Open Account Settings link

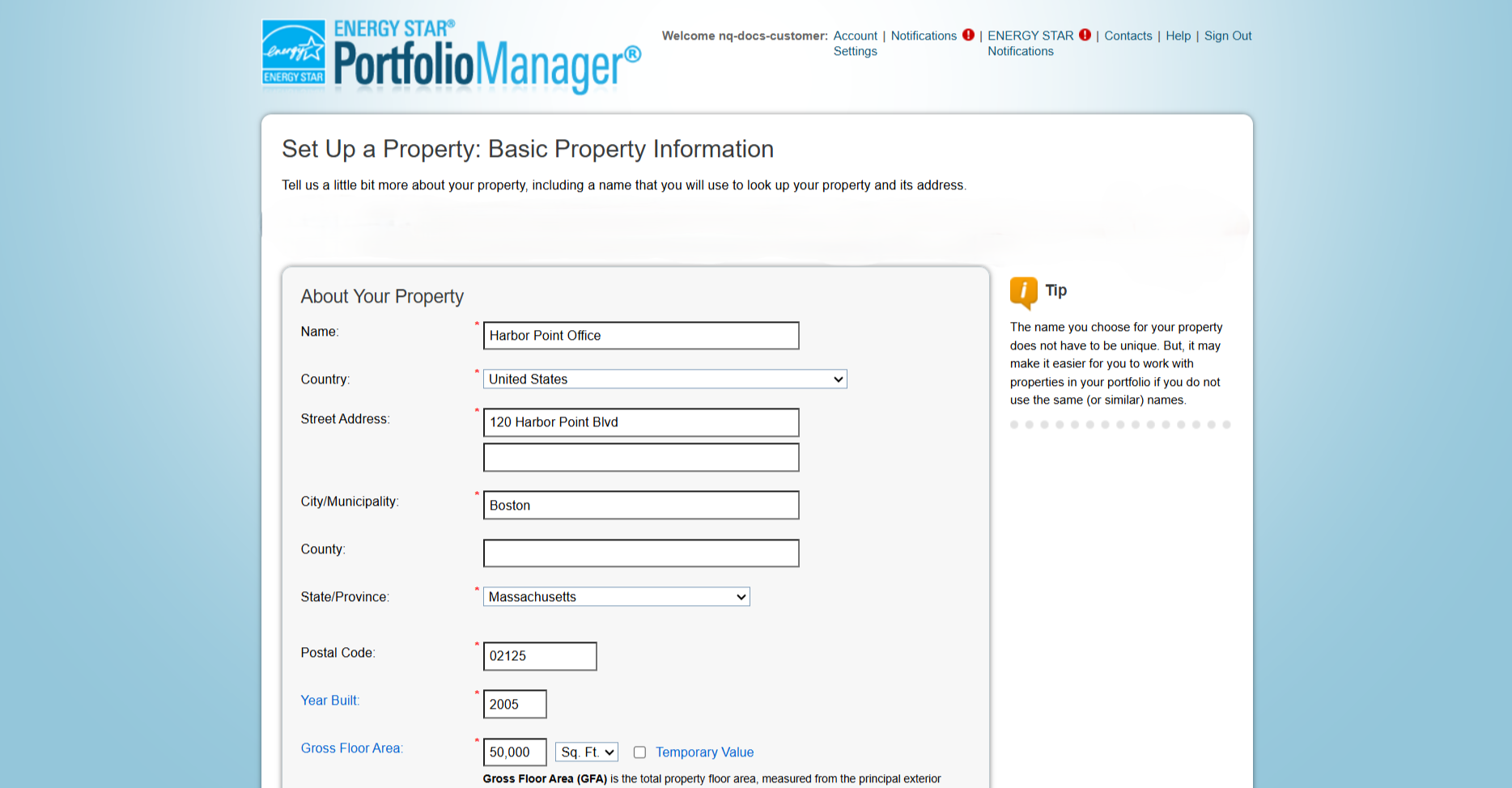point(855,43)
